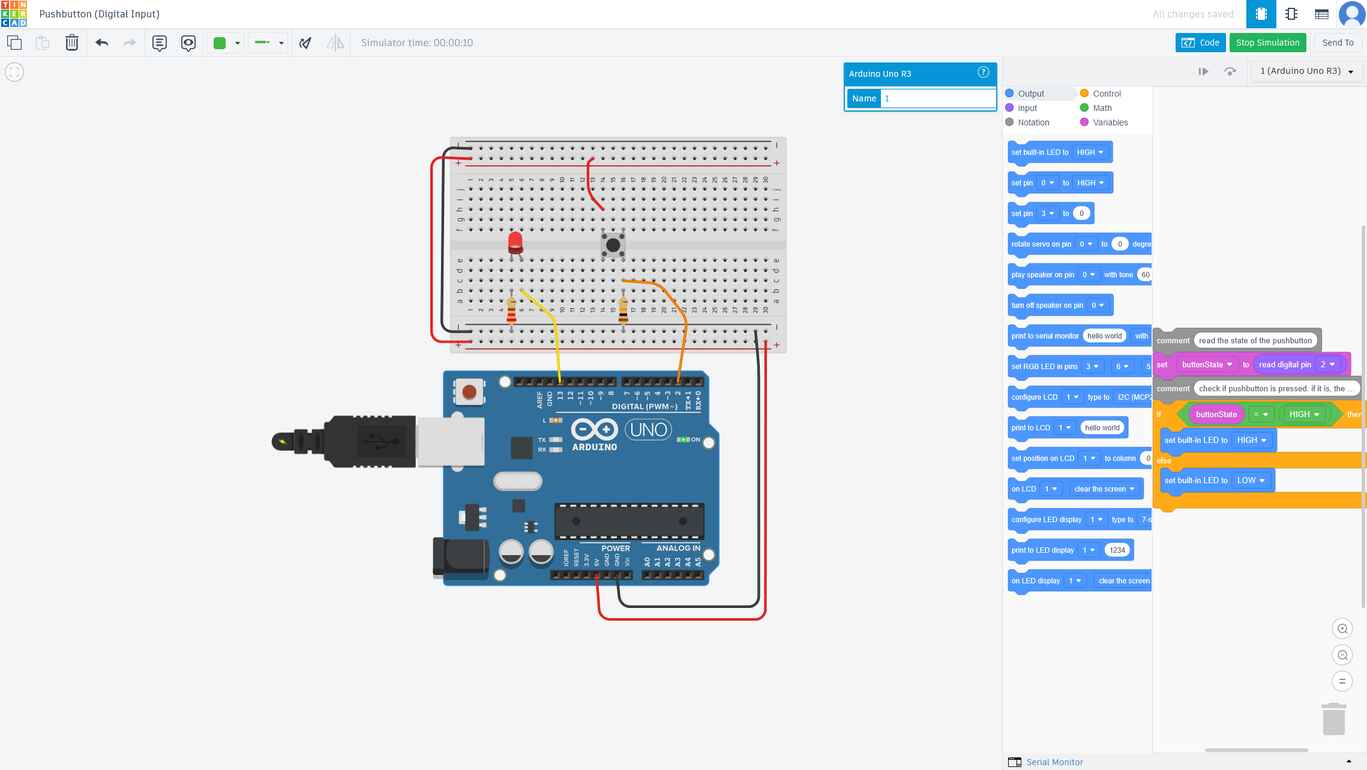Image resolution: width=1367 pixels, height=770 pixels.
Task: Click the pushbutton on the breadboard
Action: click(x=612, y=244)
